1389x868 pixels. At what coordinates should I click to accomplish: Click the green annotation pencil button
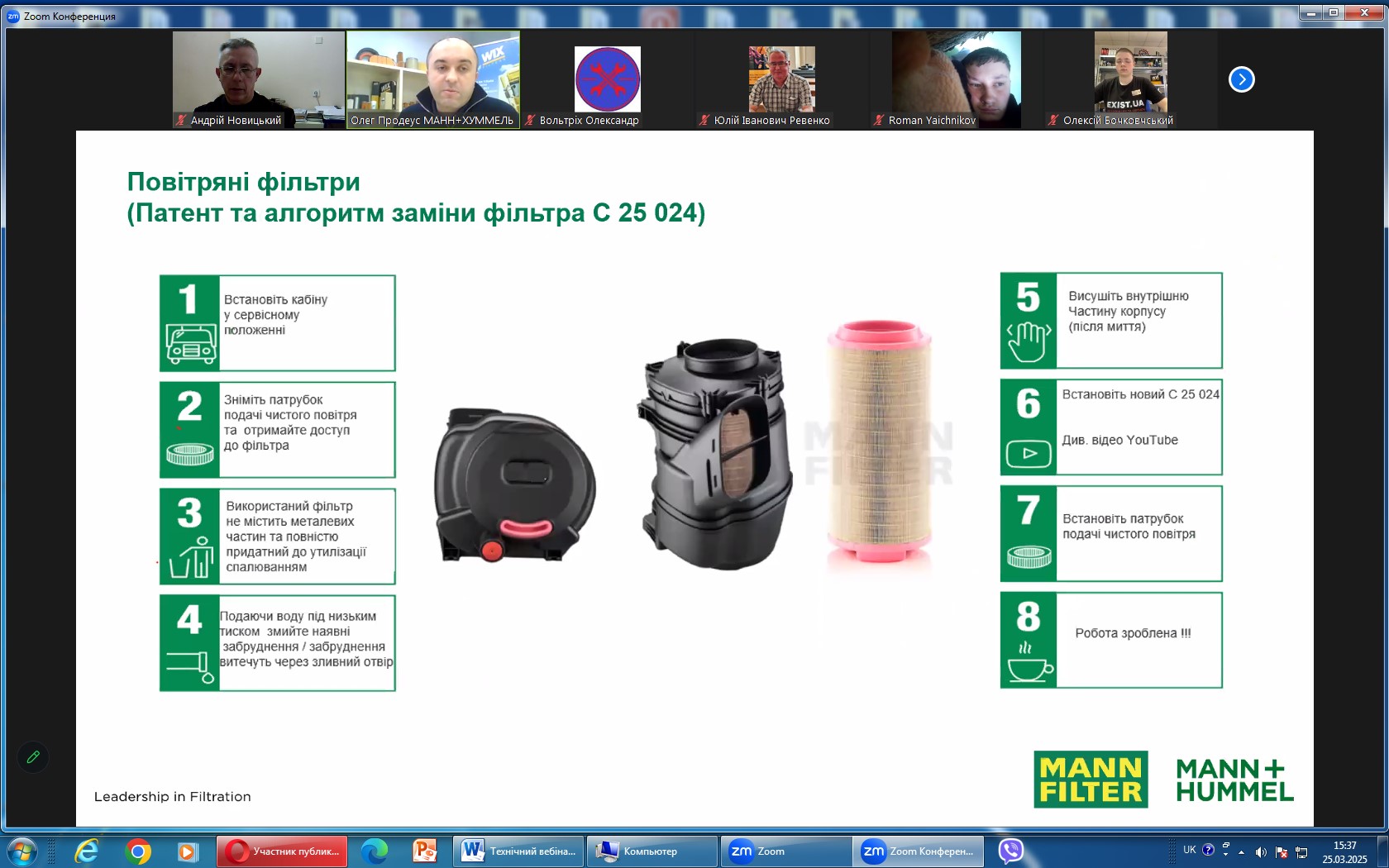[33, 757]
